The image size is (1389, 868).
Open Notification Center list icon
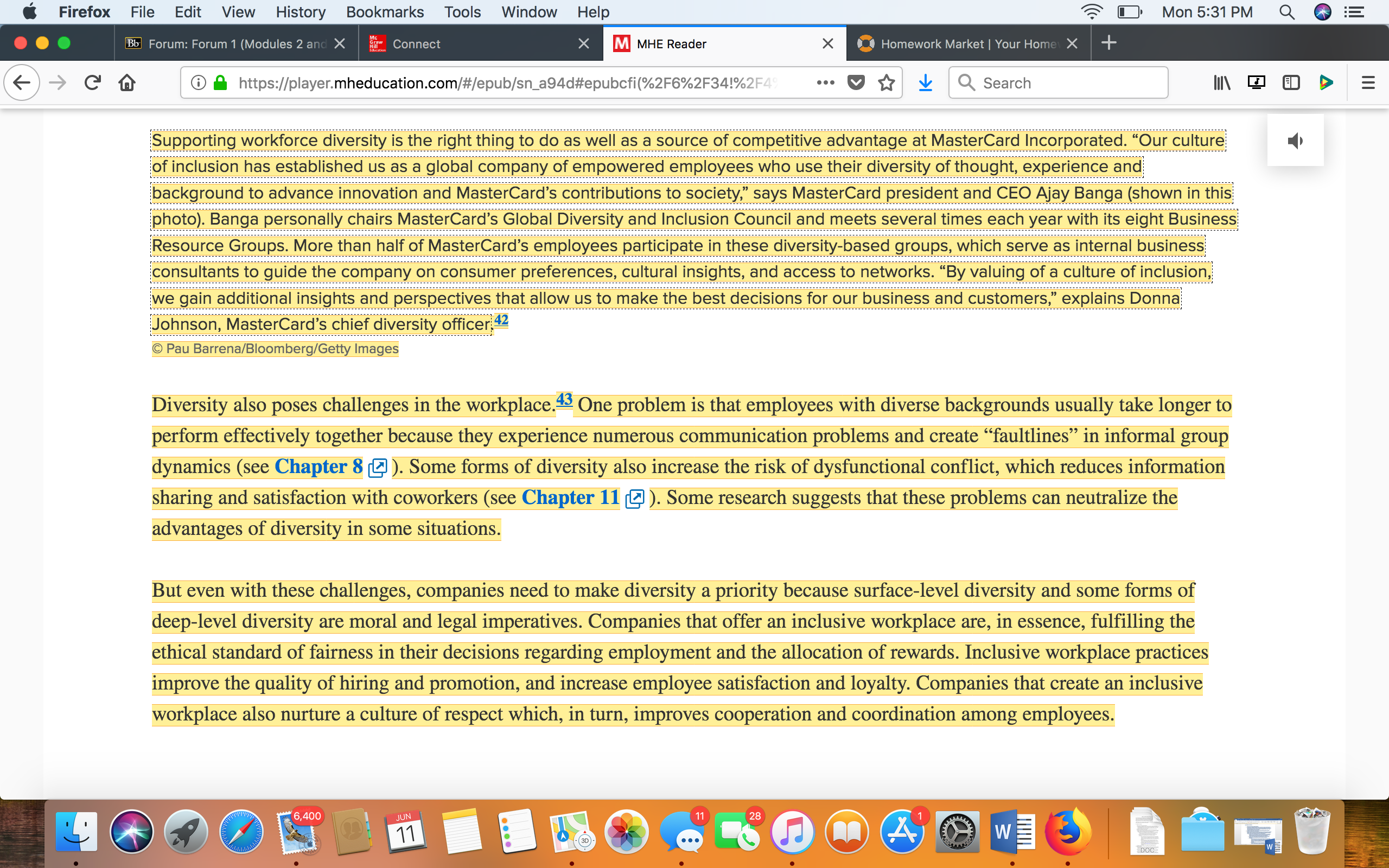[x=1355, y=12]
